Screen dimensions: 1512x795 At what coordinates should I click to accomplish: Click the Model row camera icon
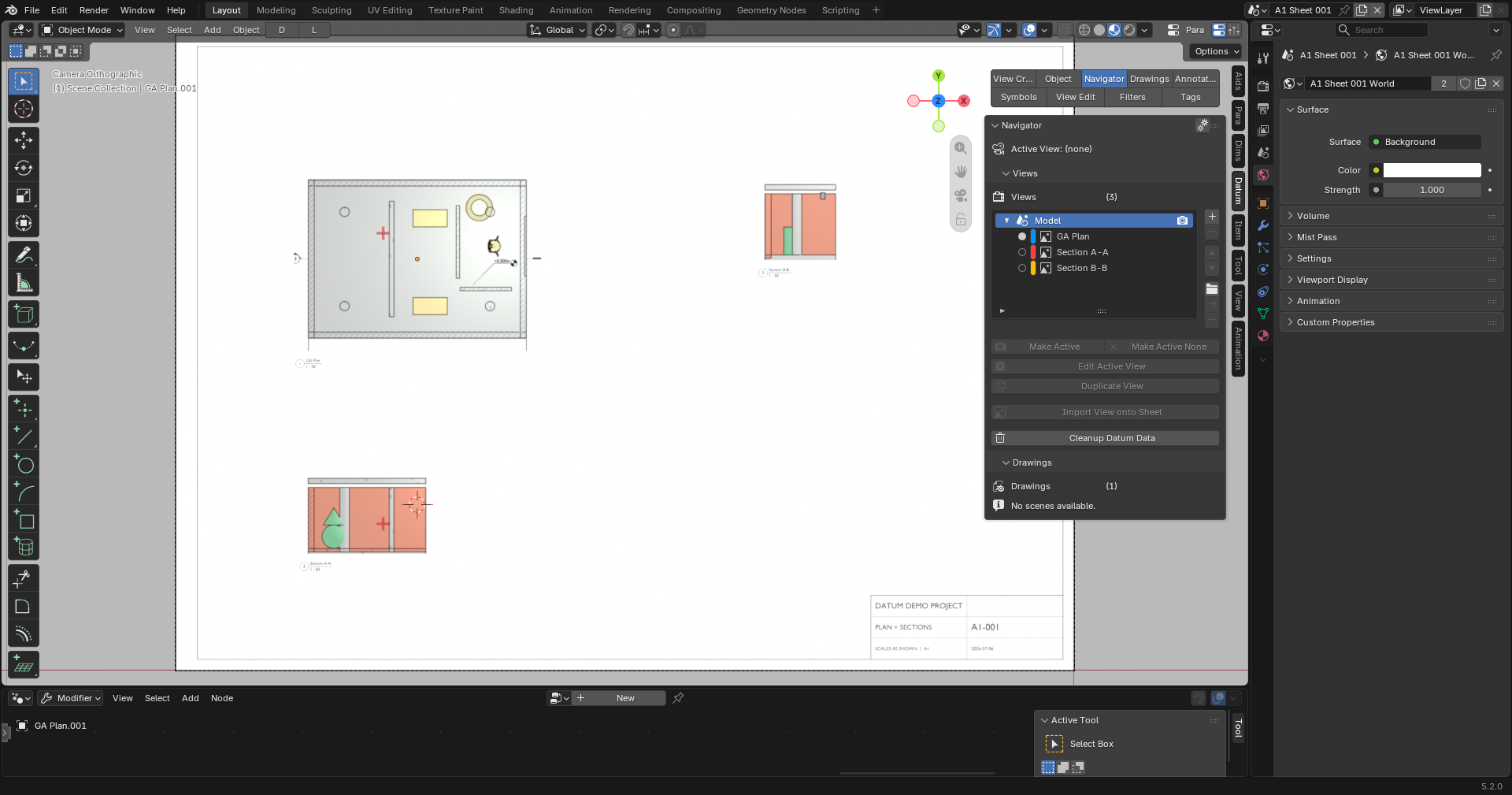coord(1182,221)
